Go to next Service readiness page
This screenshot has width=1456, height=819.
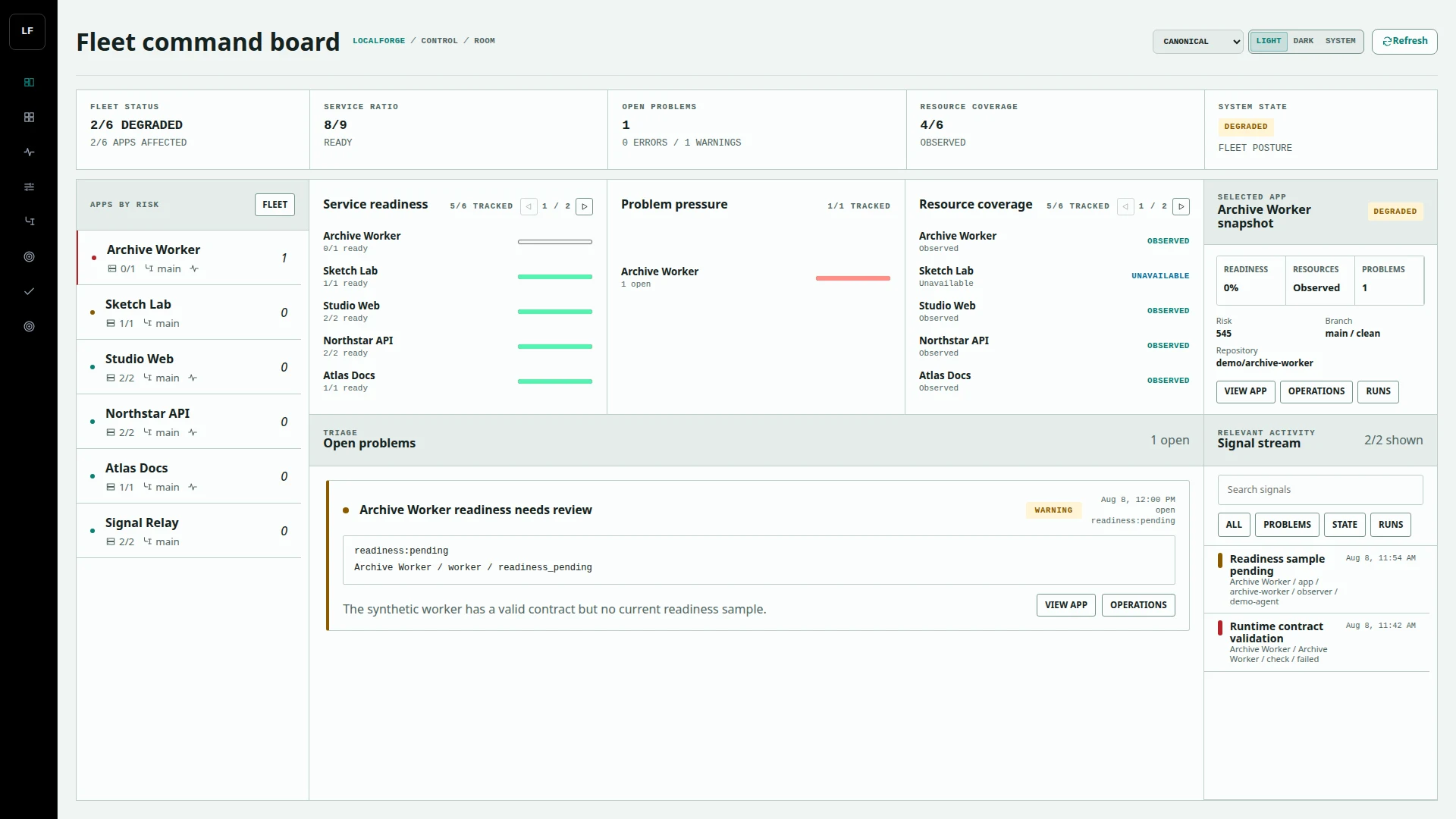pyautogui.click(x=584, y=206)
